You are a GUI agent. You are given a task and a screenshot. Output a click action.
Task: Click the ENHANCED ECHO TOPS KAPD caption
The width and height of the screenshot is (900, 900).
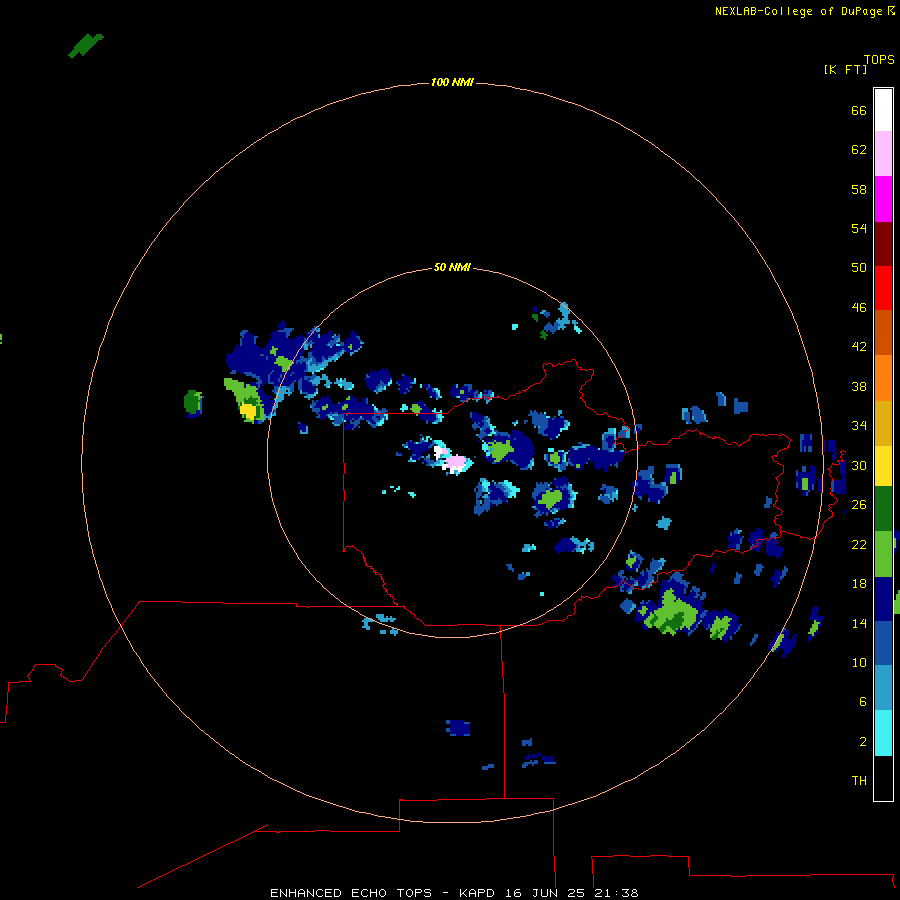pyautogui.click(x=454, y=893)
